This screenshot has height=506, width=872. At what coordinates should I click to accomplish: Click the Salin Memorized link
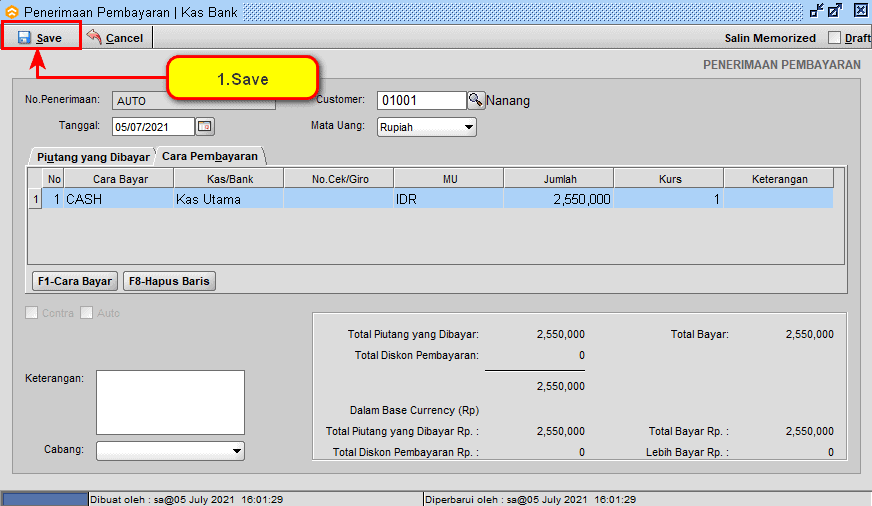(770, 38)
